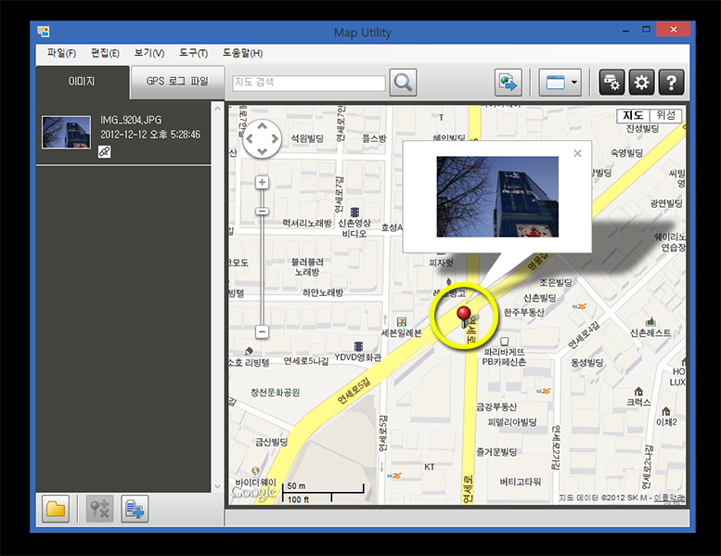
Task: Click the folder import images button
Action: tap(56, 509)
